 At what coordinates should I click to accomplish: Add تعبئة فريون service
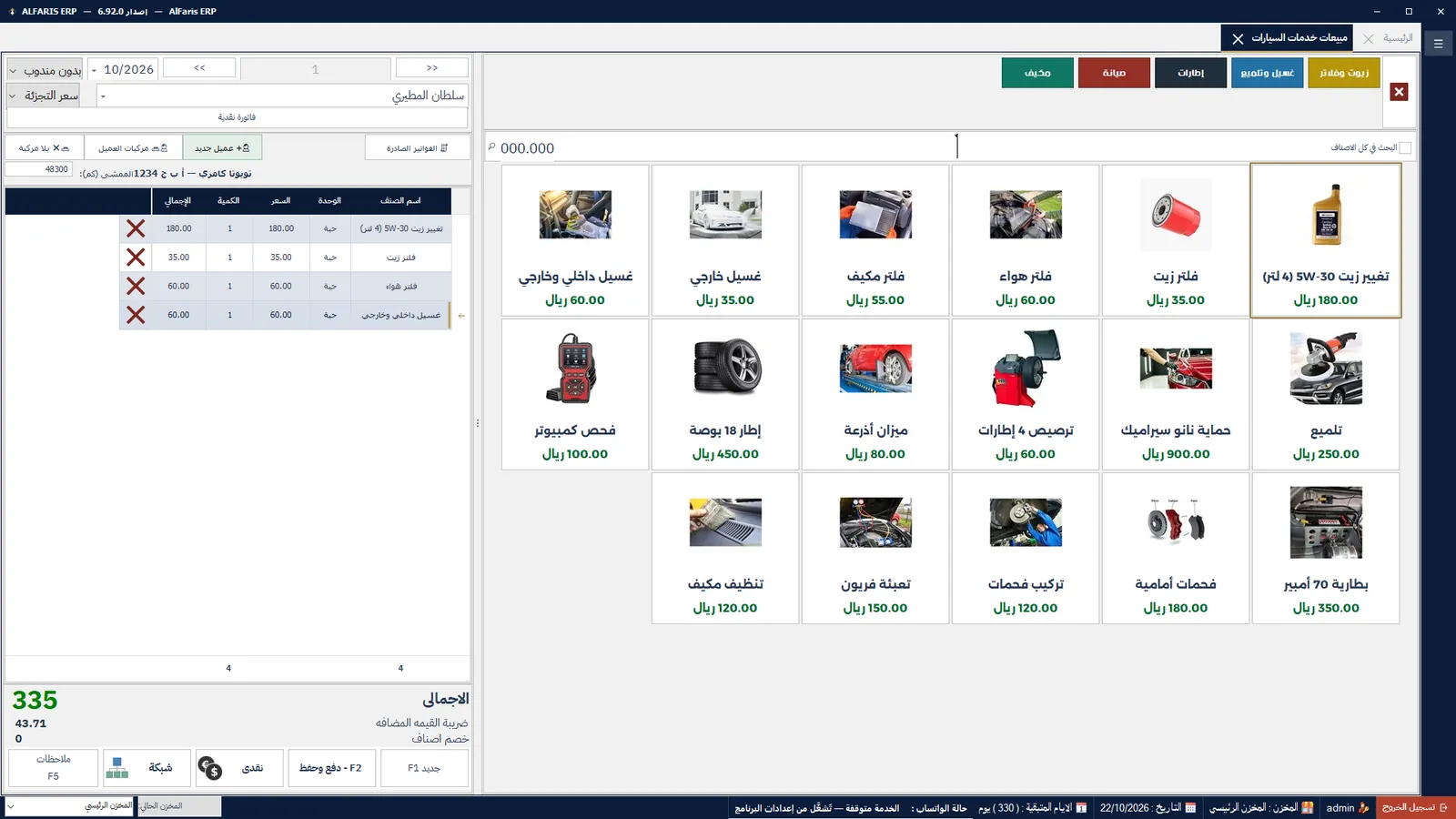(875, 548)
